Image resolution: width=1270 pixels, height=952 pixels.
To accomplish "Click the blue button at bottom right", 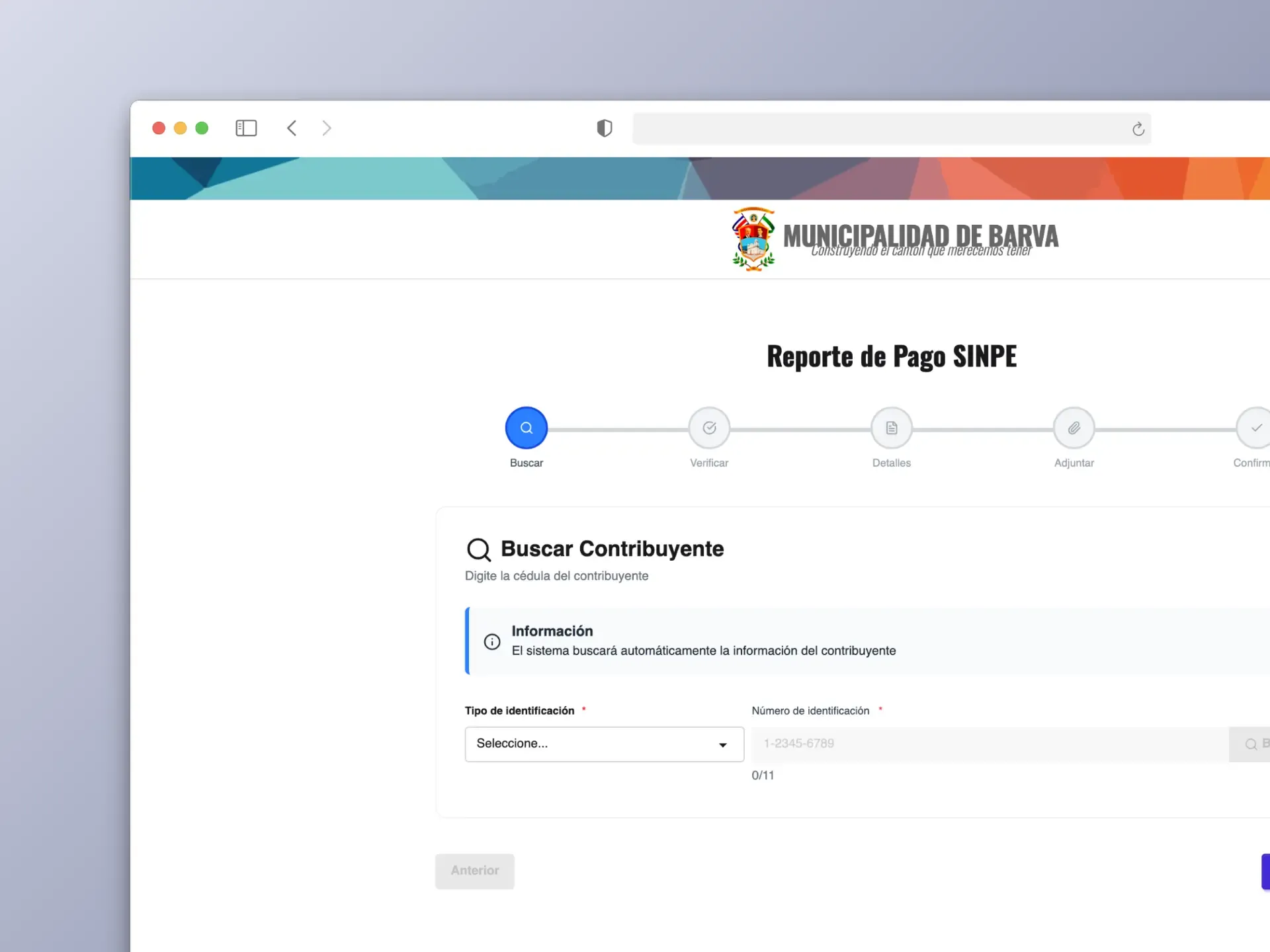I will pyautogui.click(x=1265, y=871).
